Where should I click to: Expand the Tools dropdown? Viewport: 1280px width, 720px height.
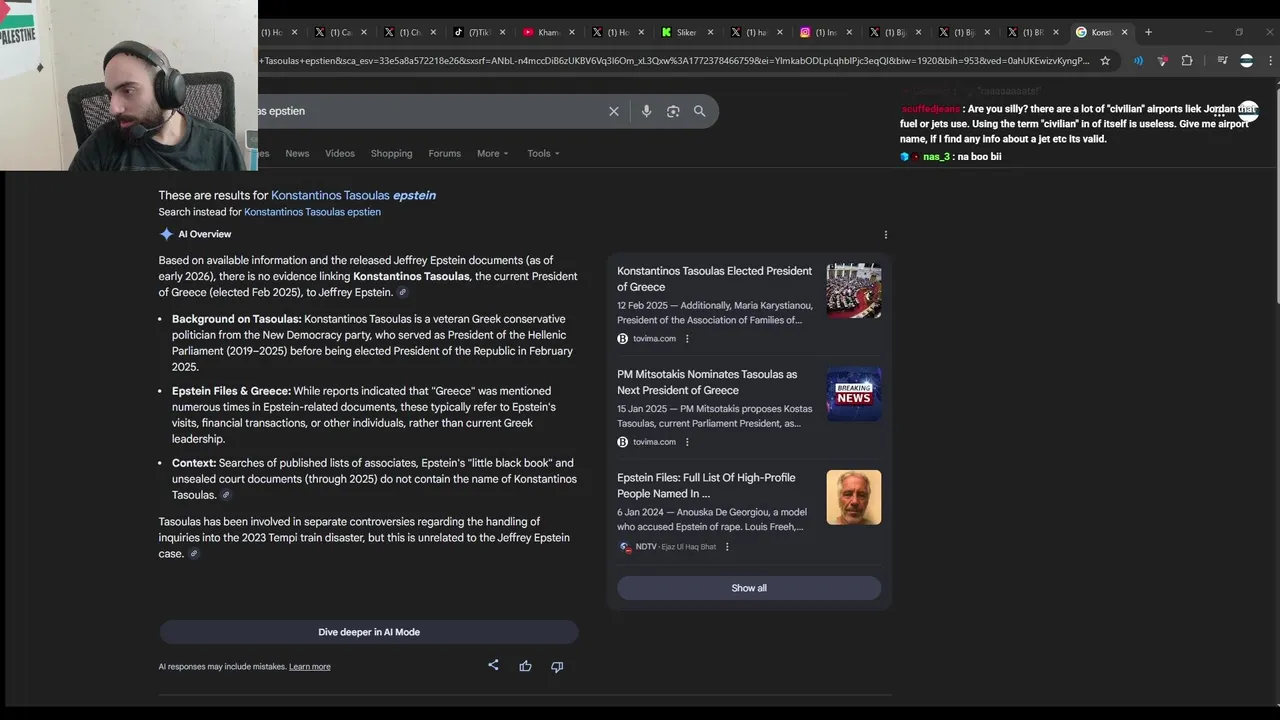coord(543,153)
